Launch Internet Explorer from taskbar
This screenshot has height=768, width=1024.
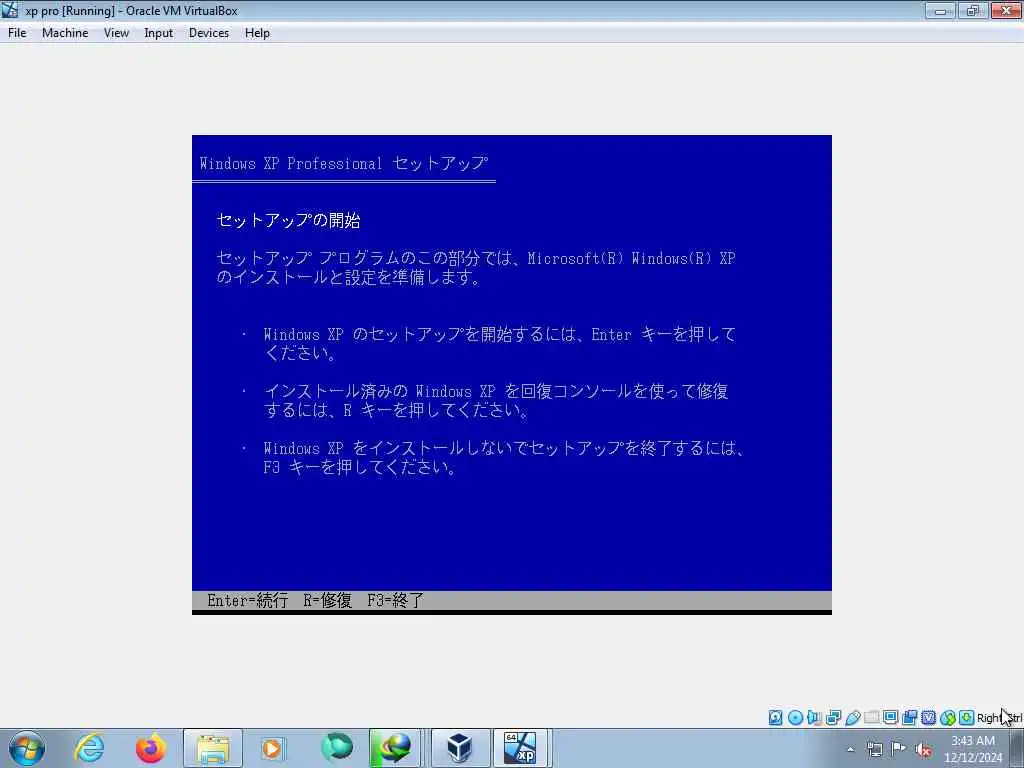(x=89, y=748)
